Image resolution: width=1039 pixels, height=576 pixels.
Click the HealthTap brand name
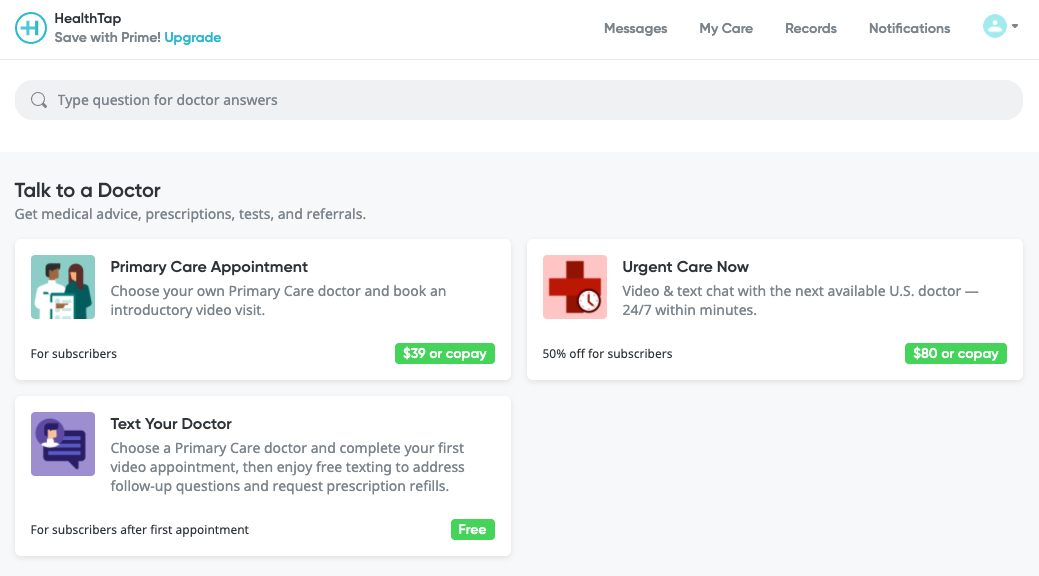pyautogui.click(x=87, y=19)
